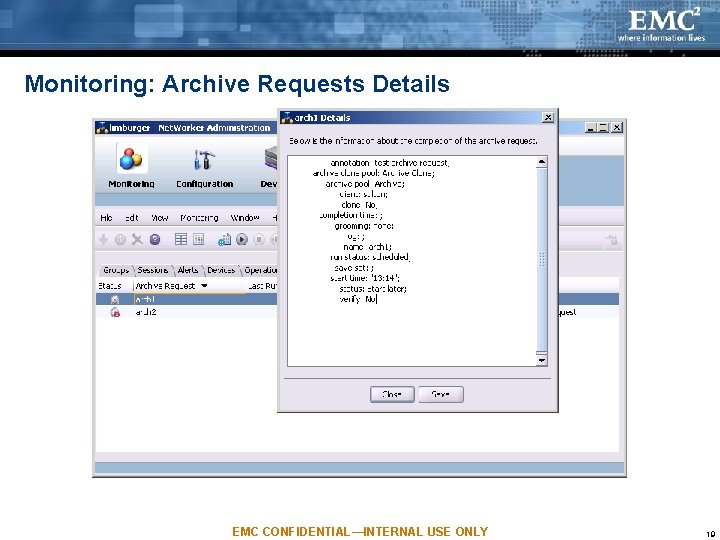Switch to the Alerts tab
The image size is (720, 540).
188,270
